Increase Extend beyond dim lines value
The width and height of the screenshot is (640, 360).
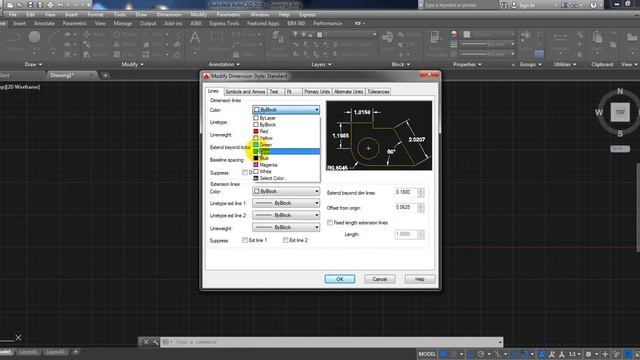421,190
